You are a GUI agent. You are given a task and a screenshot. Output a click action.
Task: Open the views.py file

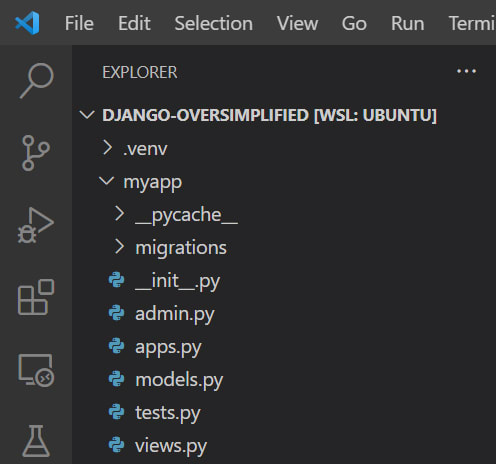171,446
